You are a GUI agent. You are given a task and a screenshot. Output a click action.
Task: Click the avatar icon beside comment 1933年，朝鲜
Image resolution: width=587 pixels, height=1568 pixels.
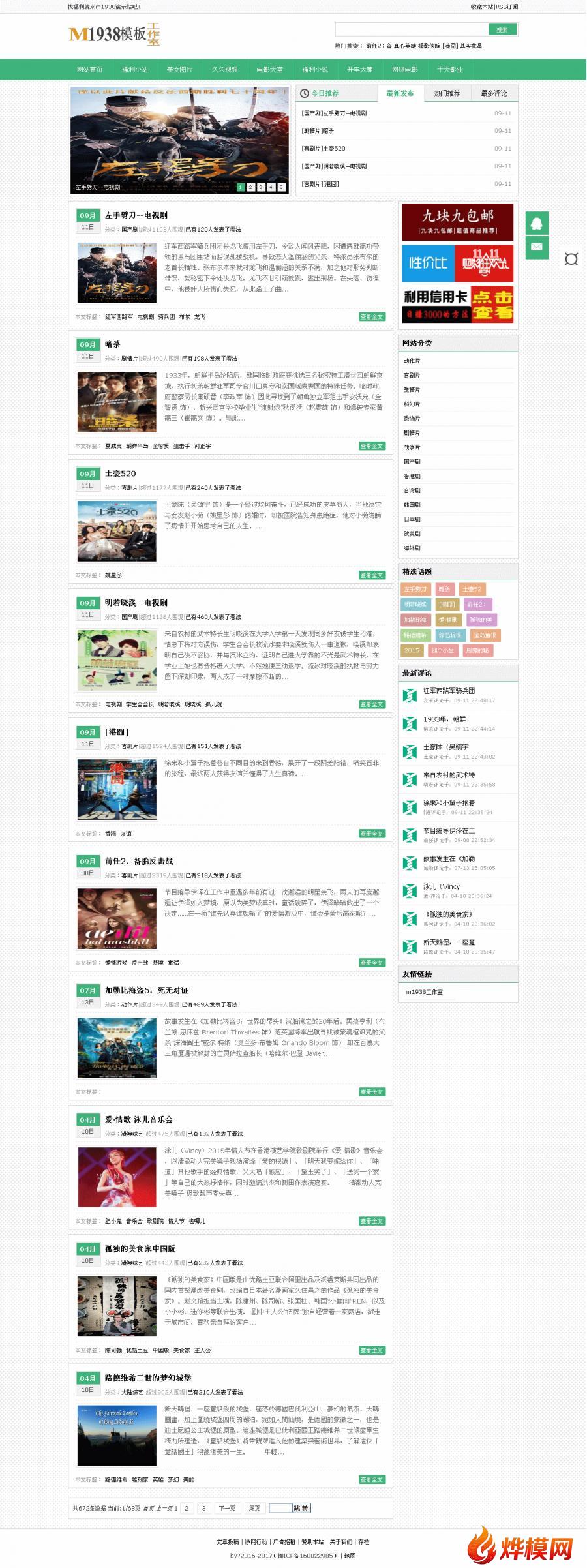410,723
